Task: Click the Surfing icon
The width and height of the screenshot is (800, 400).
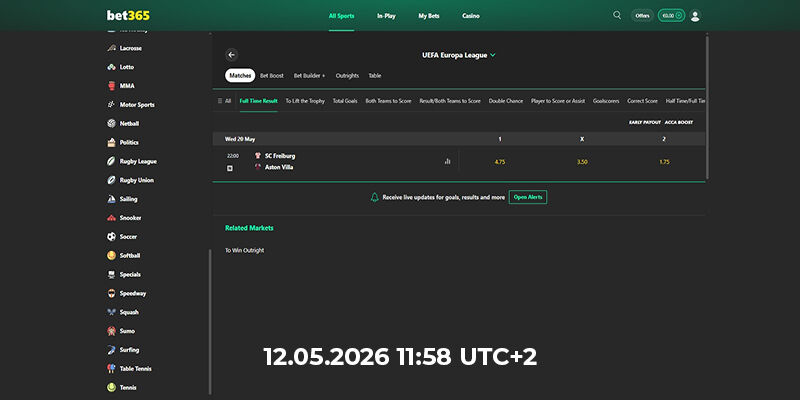Action: [x=111, y=350]
